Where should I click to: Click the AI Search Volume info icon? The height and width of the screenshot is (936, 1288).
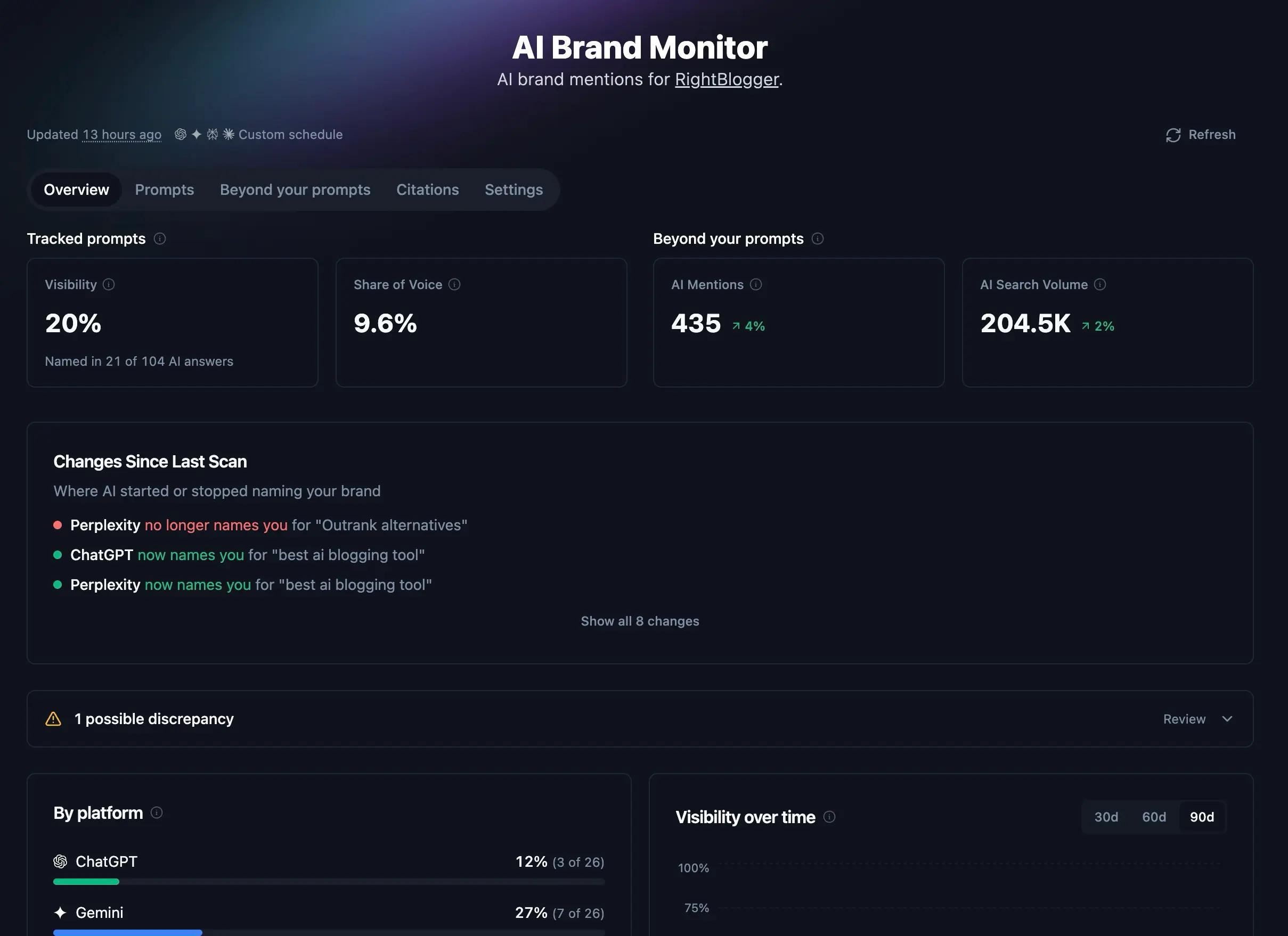[x=1100, y=284]
